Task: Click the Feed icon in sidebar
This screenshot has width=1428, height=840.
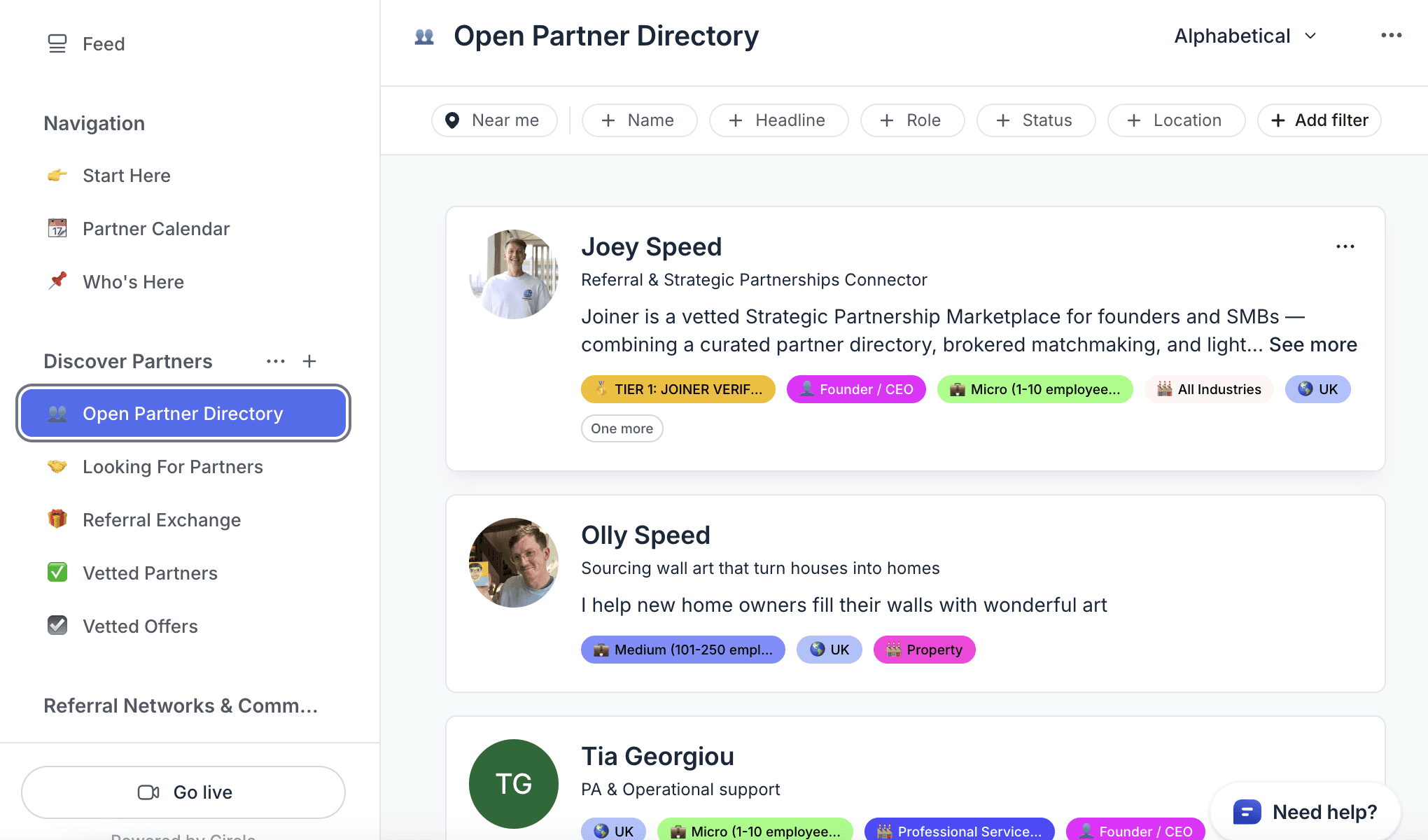Action: point(57,43)
